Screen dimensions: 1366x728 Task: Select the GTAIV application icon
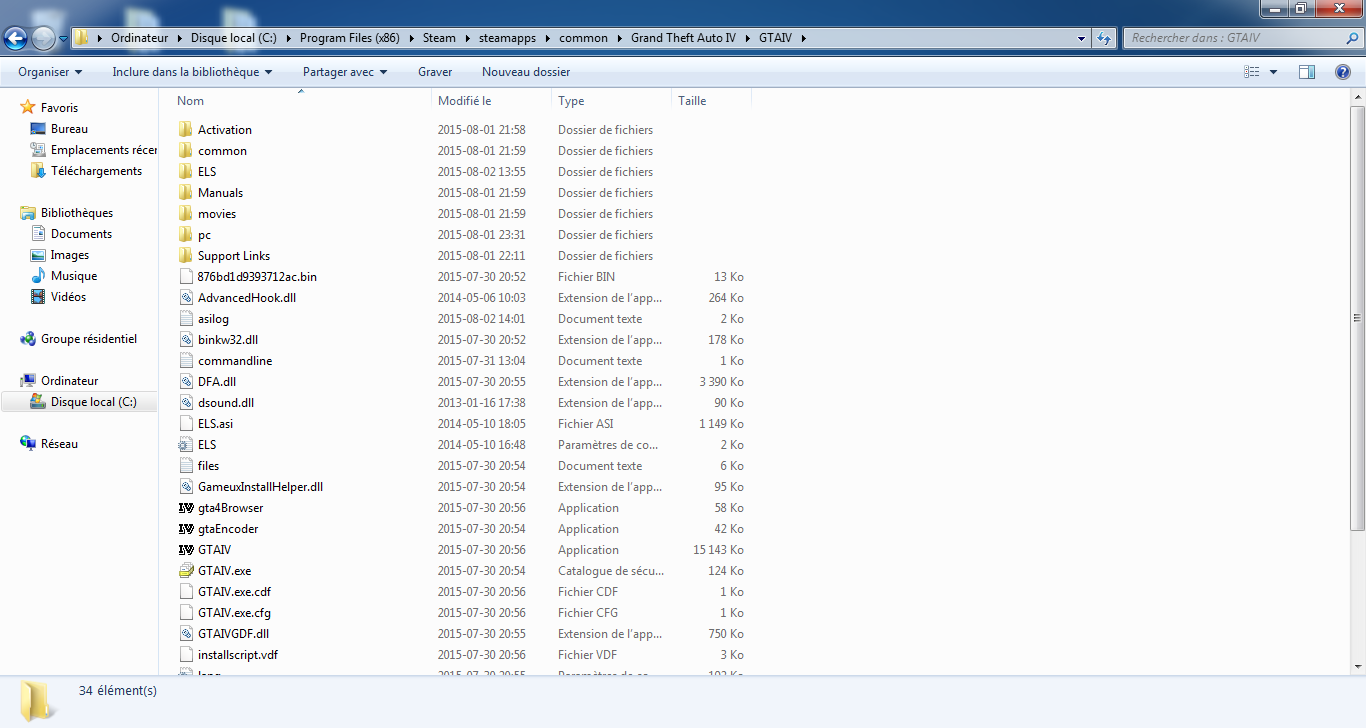185,550
